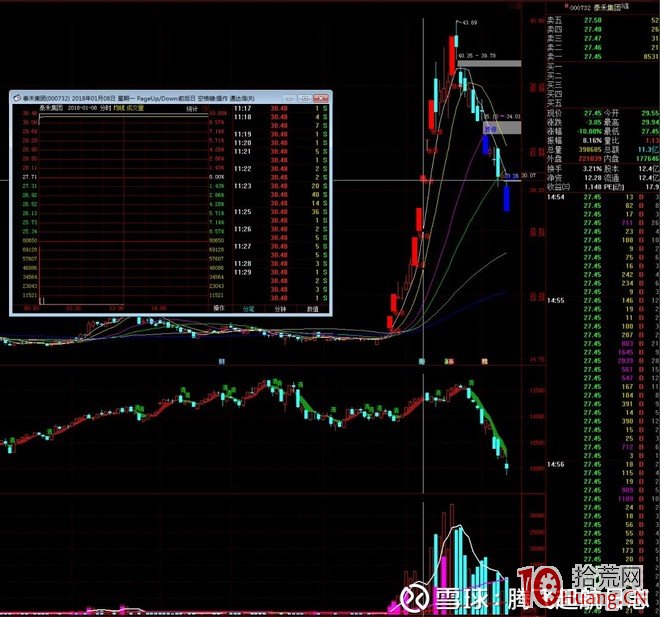Maximize the intraday popup window
This screenshot has width=660, height=617.
tap(304, 98)
